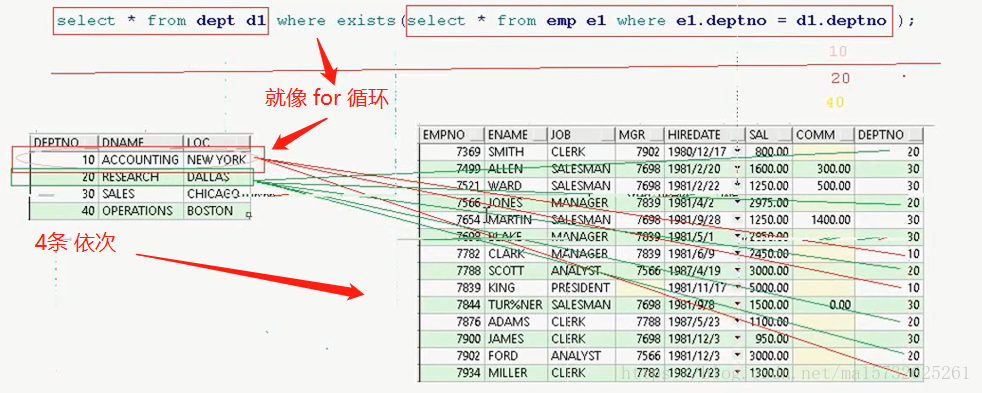982x393 pixels.
Task: Select the MILLER name cell
Action: (516, 372)
